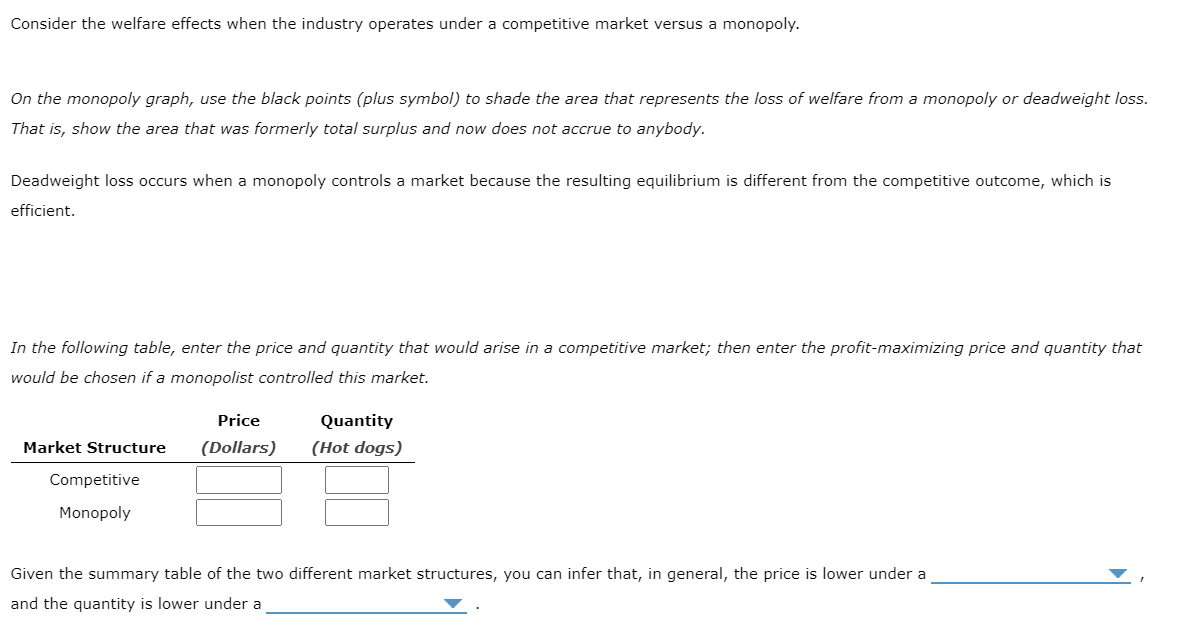Click the underlined blank after 'lower under a'
Viewport: 1185px width, 640px height.
[x=1030, y=578]
